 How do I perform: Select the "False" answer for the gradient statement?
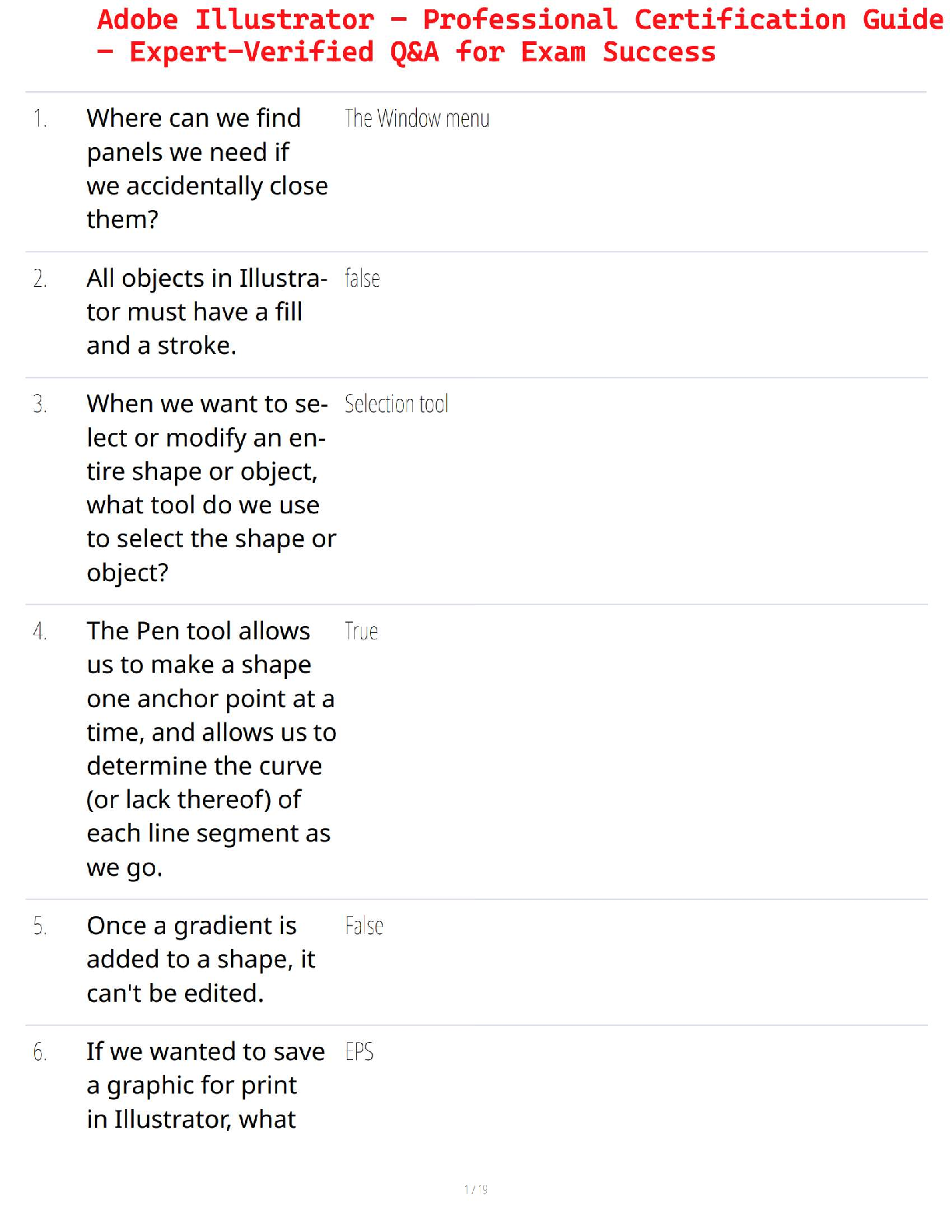pos(364,926)
